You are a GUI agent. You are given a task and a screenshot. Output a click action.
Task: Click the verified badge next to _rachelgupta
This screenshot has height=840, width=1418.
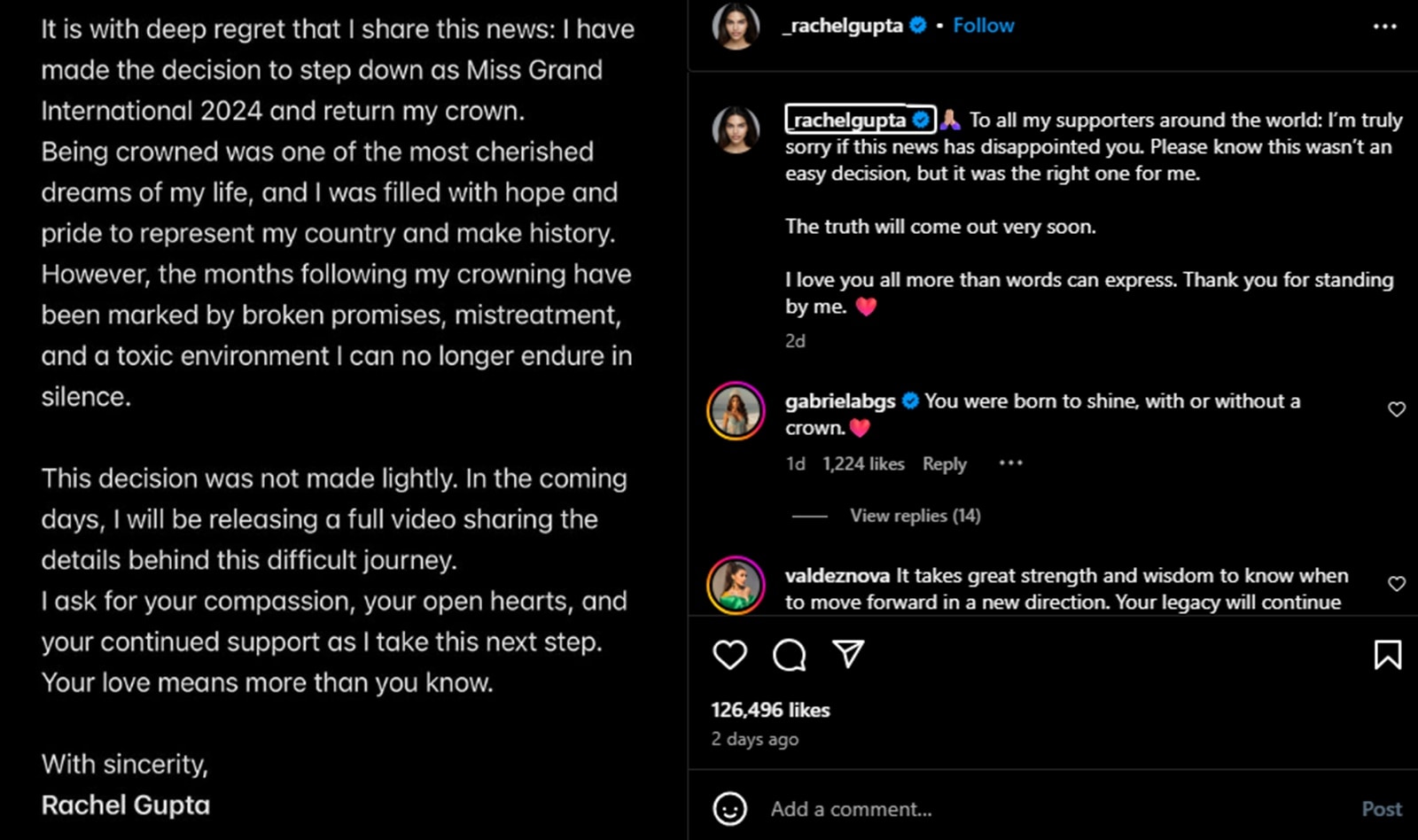pyautogui.click(x=918, y=25)
